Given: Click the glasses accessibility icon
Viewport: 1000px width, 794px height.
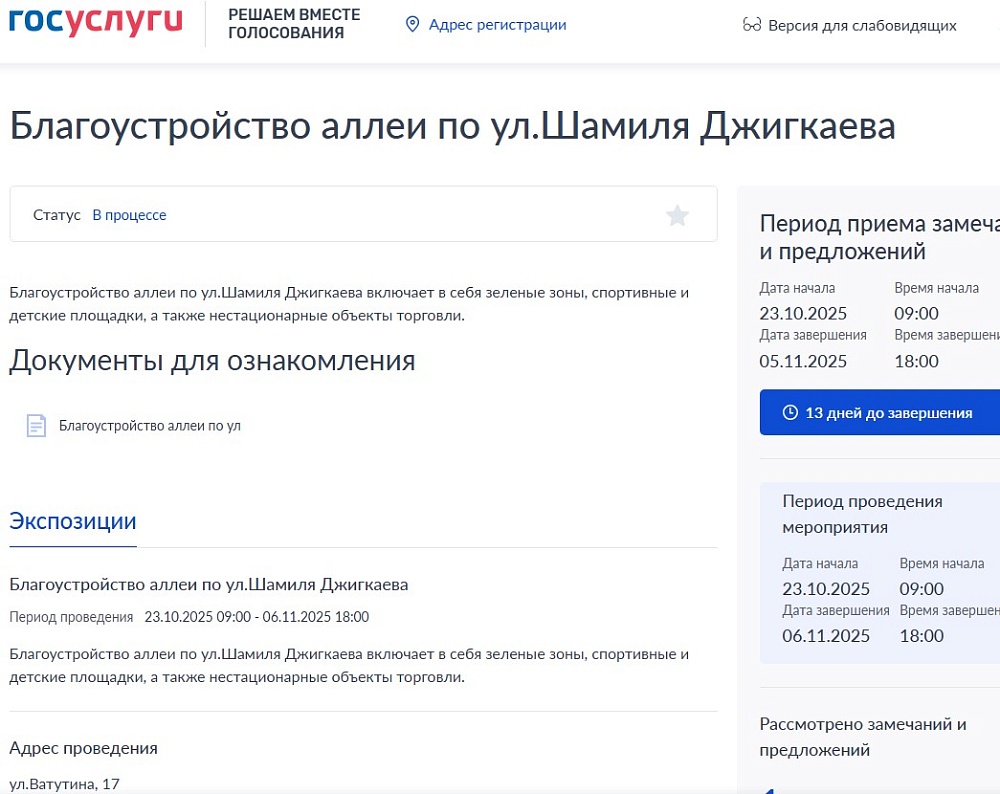Looking at the screenshot, I should tap(752, 25).
